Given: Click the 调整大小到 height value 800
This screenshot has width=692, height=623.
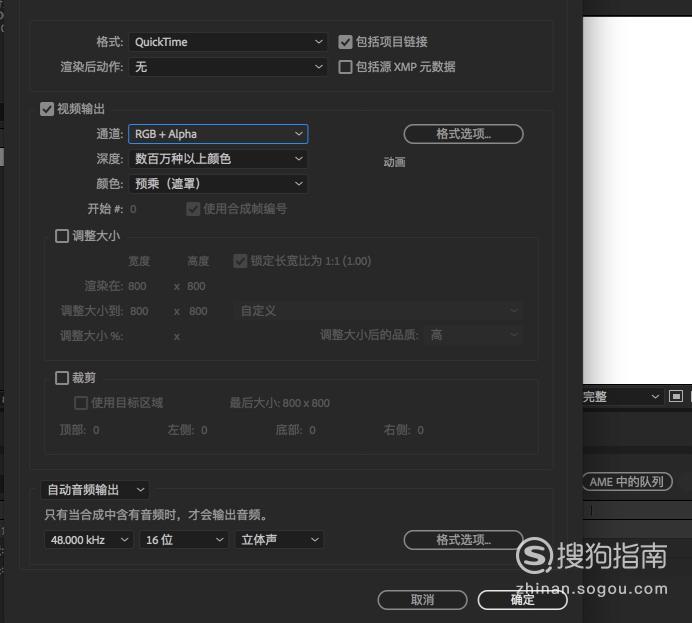Looking at the screenshot, I should click(198, 312).
